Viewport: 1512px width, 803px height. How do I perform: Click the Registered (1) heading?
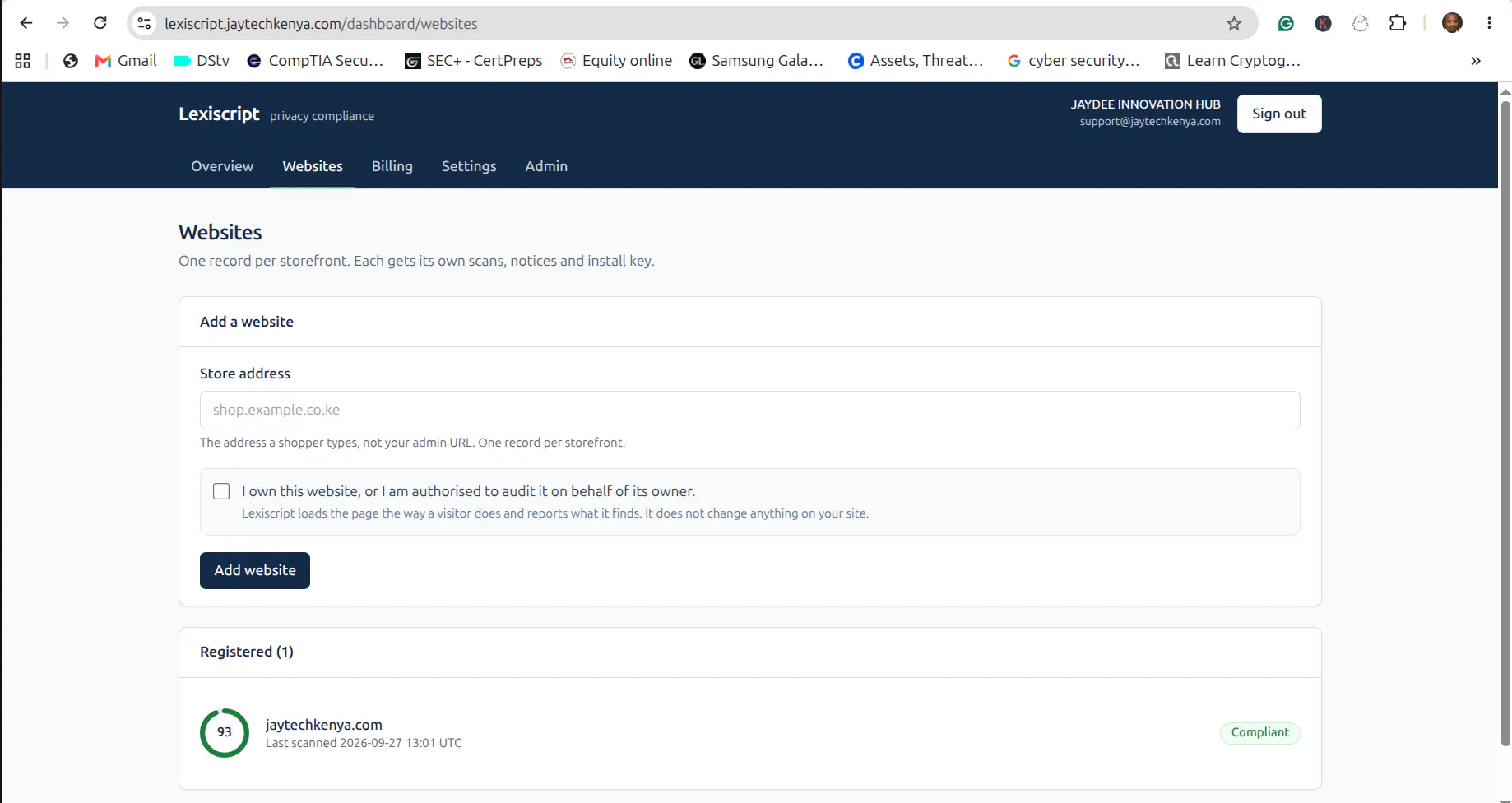tap(247, 652)
